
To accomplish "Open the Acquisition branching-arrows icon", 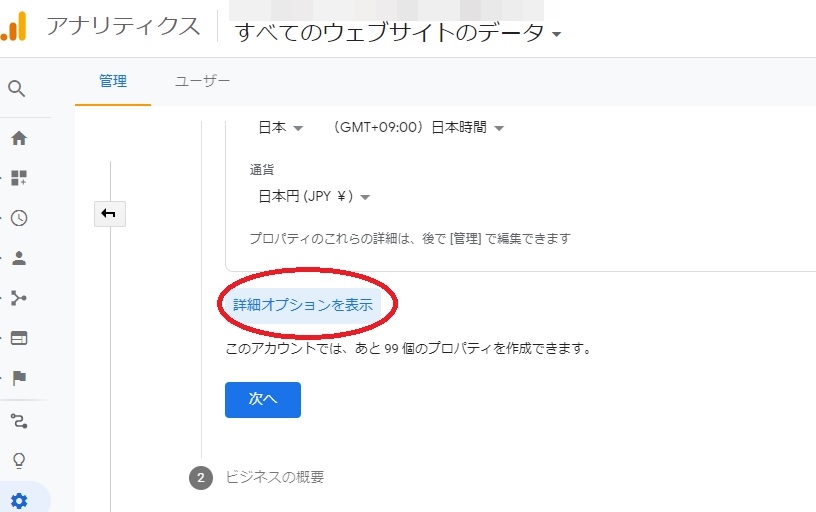I will point(18,298).
